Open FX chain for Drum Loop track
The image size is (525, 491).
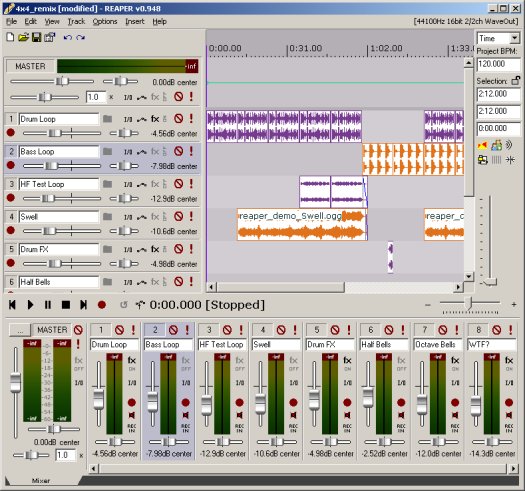click(x=155, y=119)
